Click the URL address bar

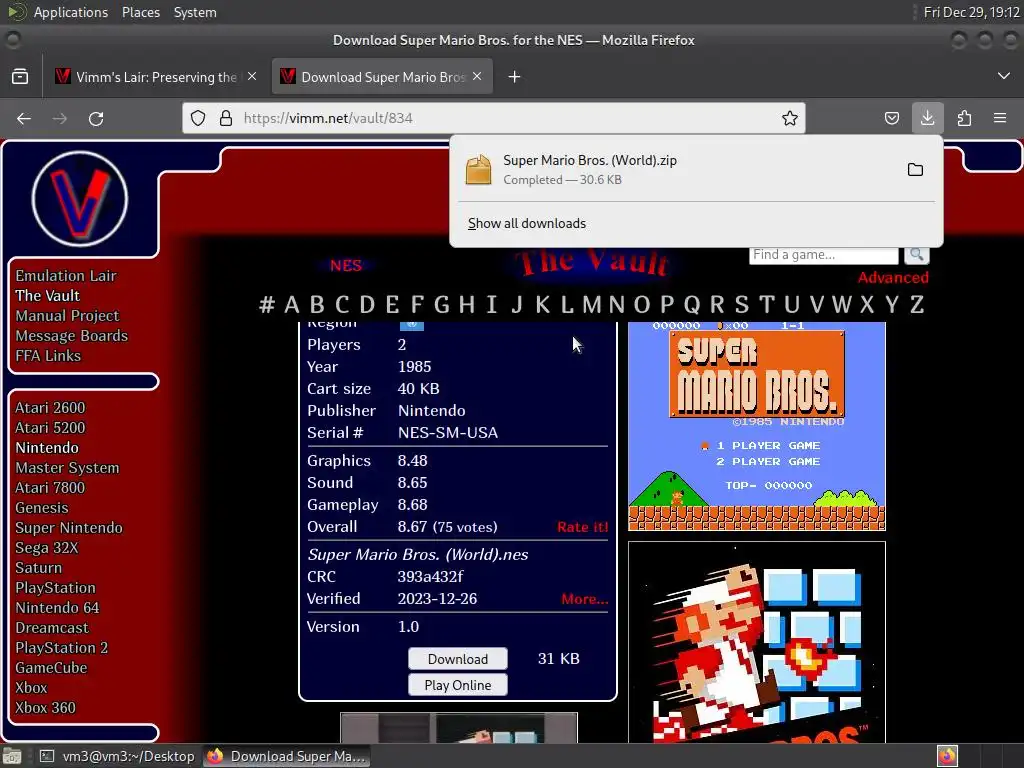(x=496, y=118)
